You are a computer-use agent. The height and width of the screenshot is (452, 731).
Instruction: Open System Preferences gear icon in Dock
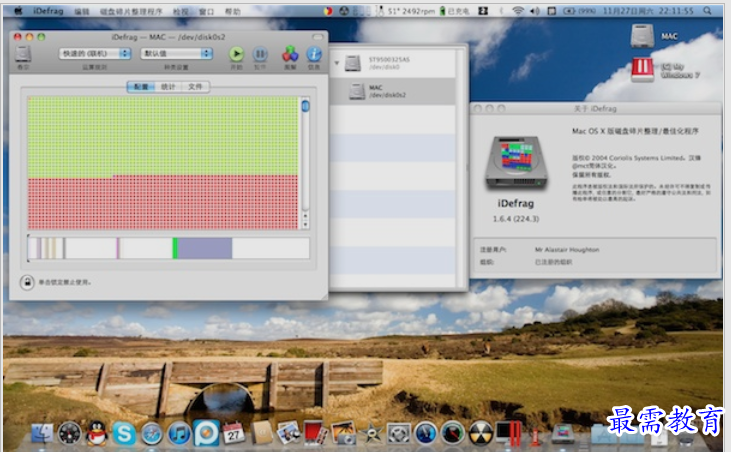click(x=399, y=434)
